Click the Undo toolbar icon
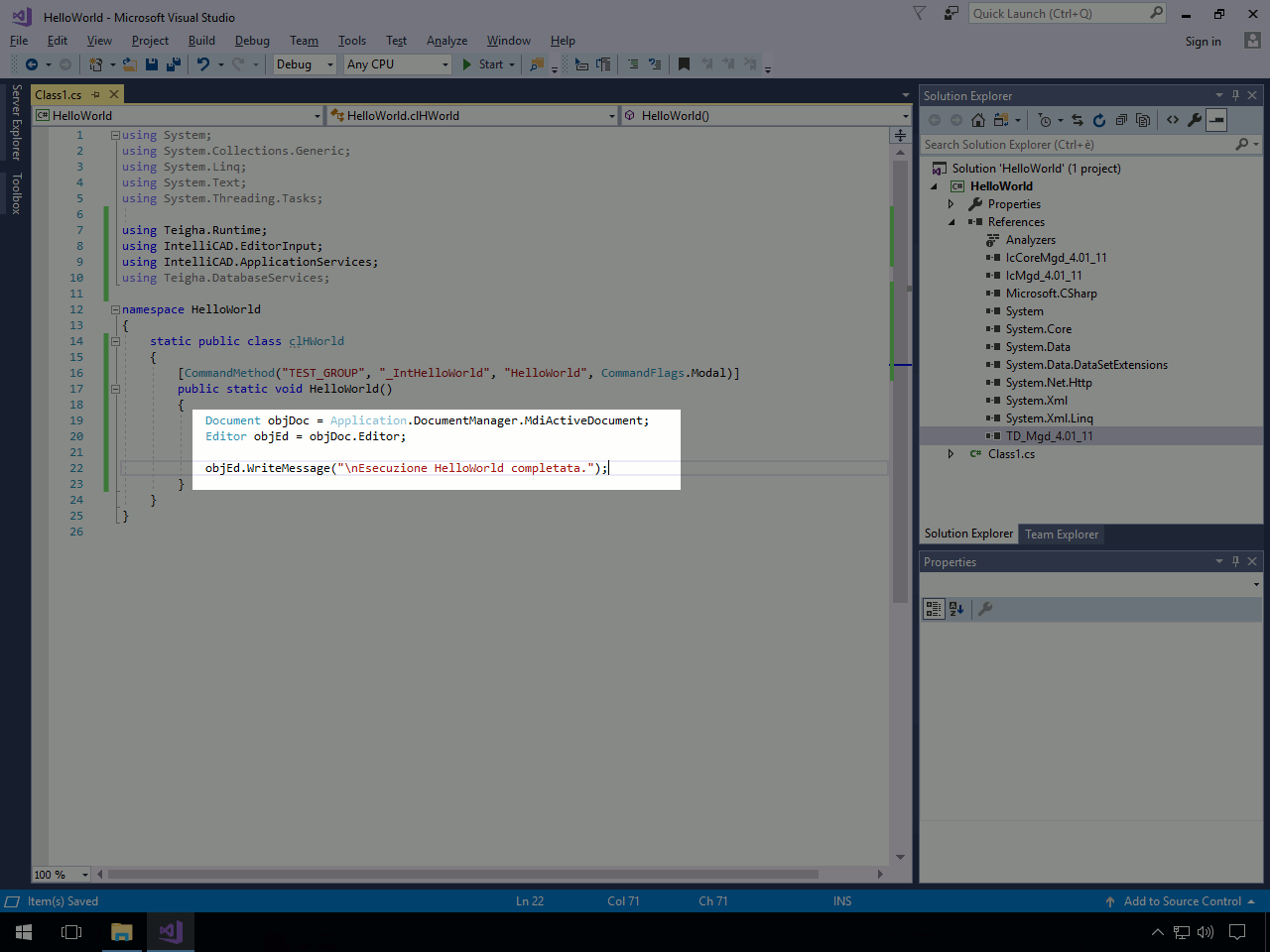 coord(203,64)
